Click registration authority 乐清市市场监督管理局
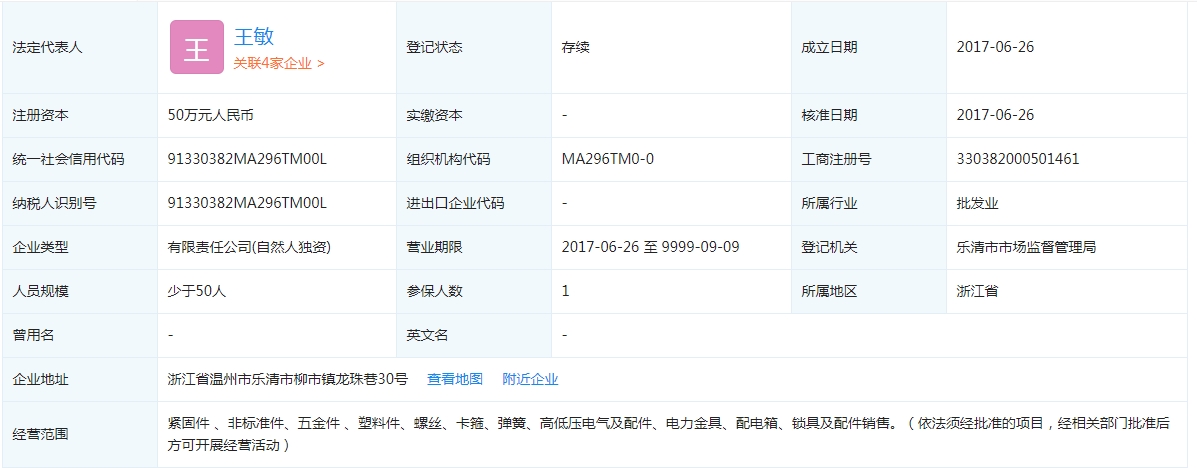This screenshot has width=1197, height=468. 1025,247
